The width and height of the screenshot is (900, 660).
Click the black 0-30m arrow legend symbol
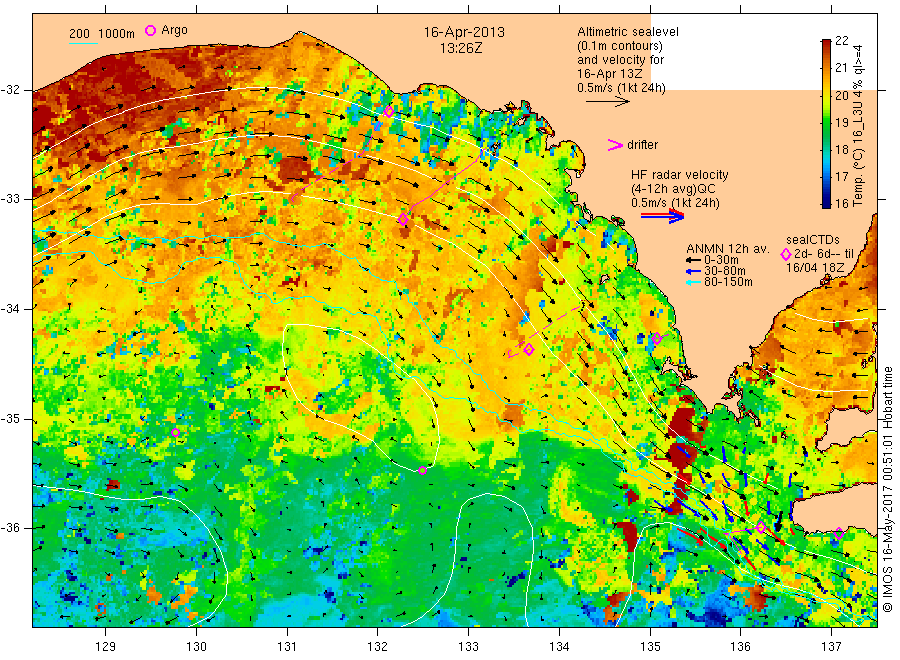tap(693, 260)
